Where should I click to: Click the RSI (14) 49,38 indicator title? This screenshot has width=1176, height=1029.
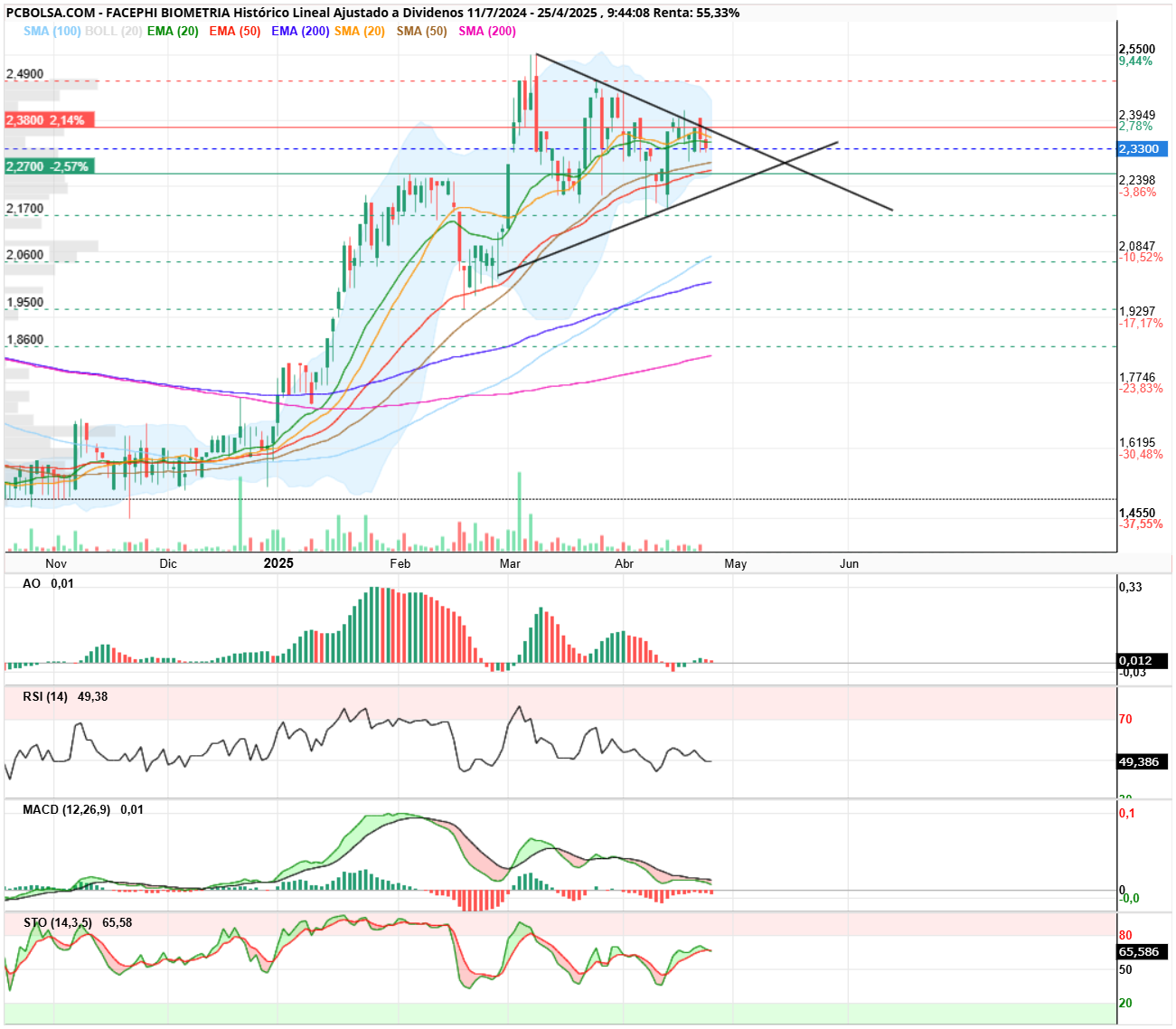(65, 696)
